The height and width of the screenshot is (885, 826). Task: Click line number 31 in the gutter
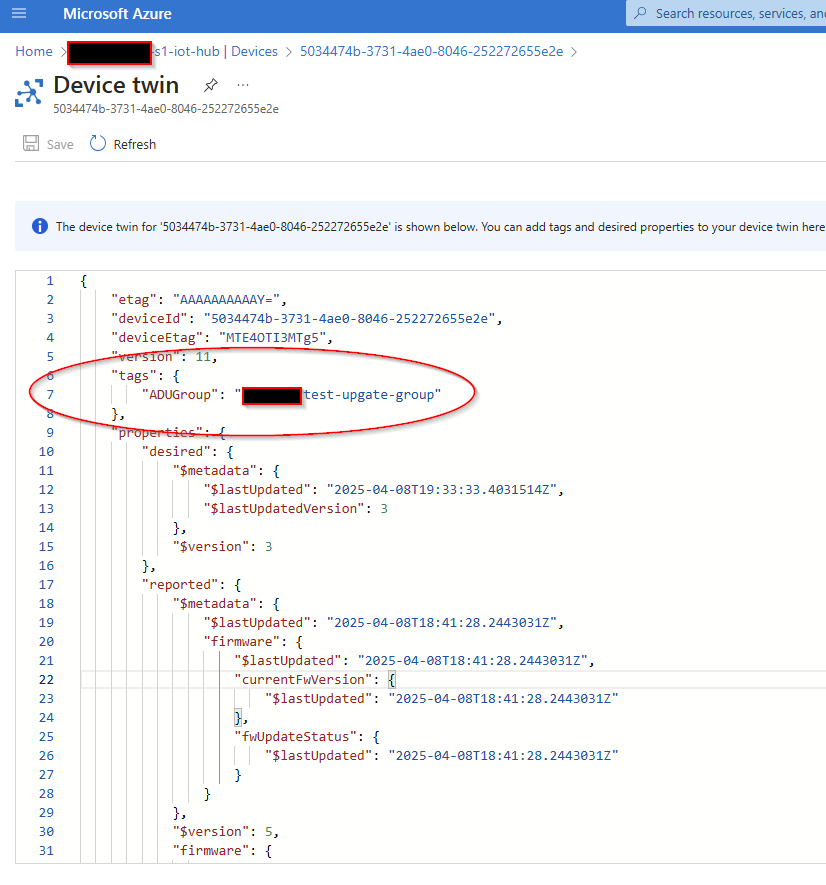click(x=46, y=851)
